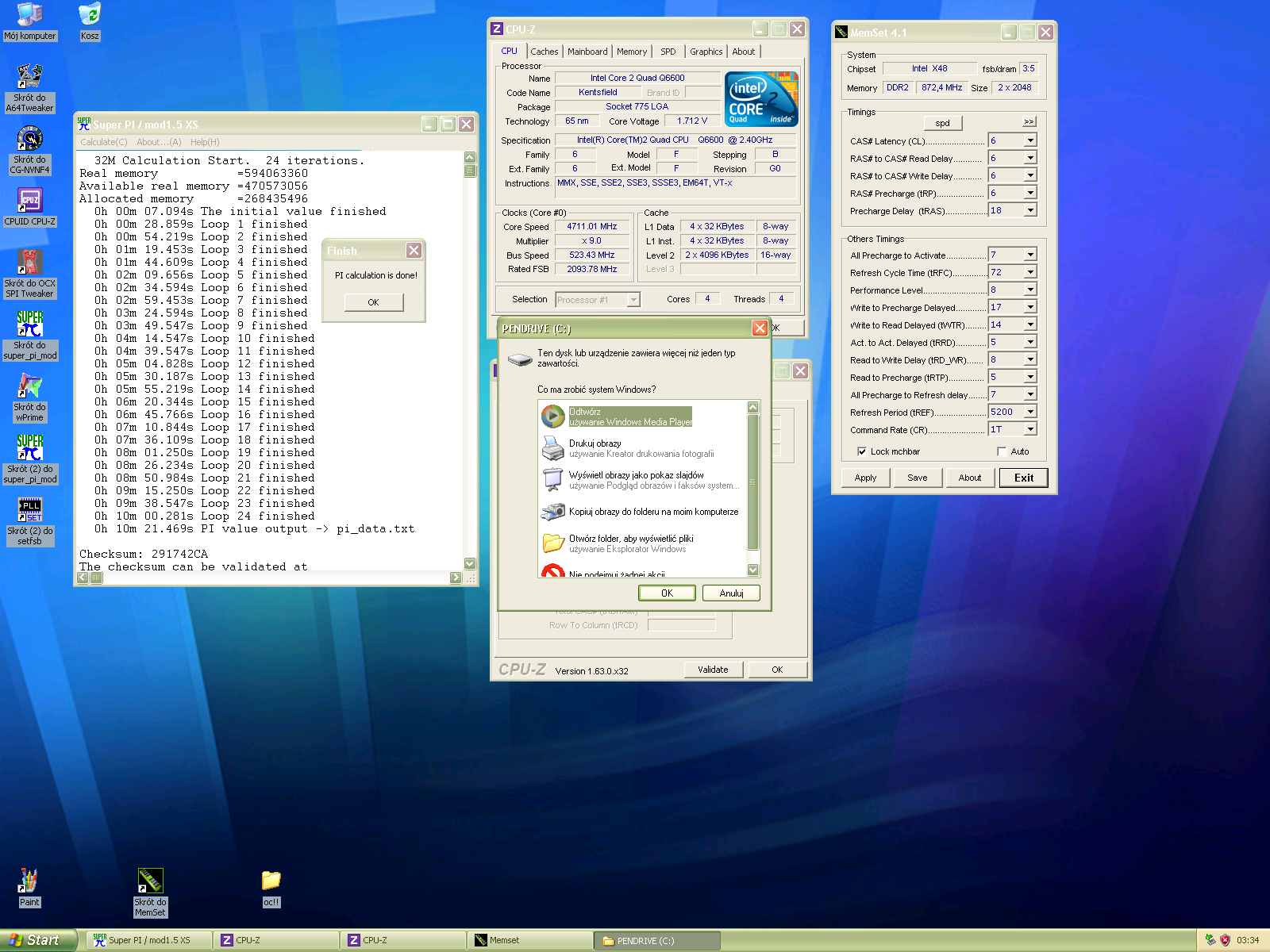
Task: Click the Super PI vertical scrollbar down arrow
Action: (469, 563)
